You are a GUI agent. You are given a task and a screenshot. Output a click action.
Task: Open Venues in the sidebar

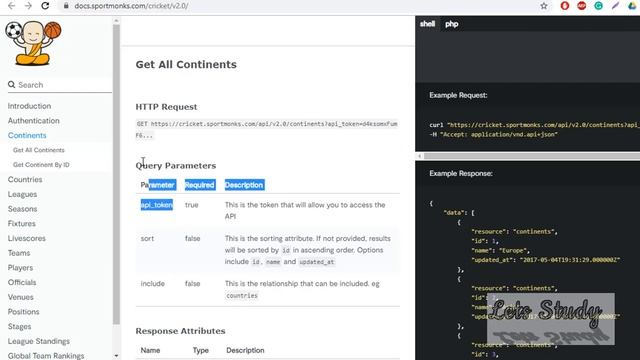coord(20,297)
